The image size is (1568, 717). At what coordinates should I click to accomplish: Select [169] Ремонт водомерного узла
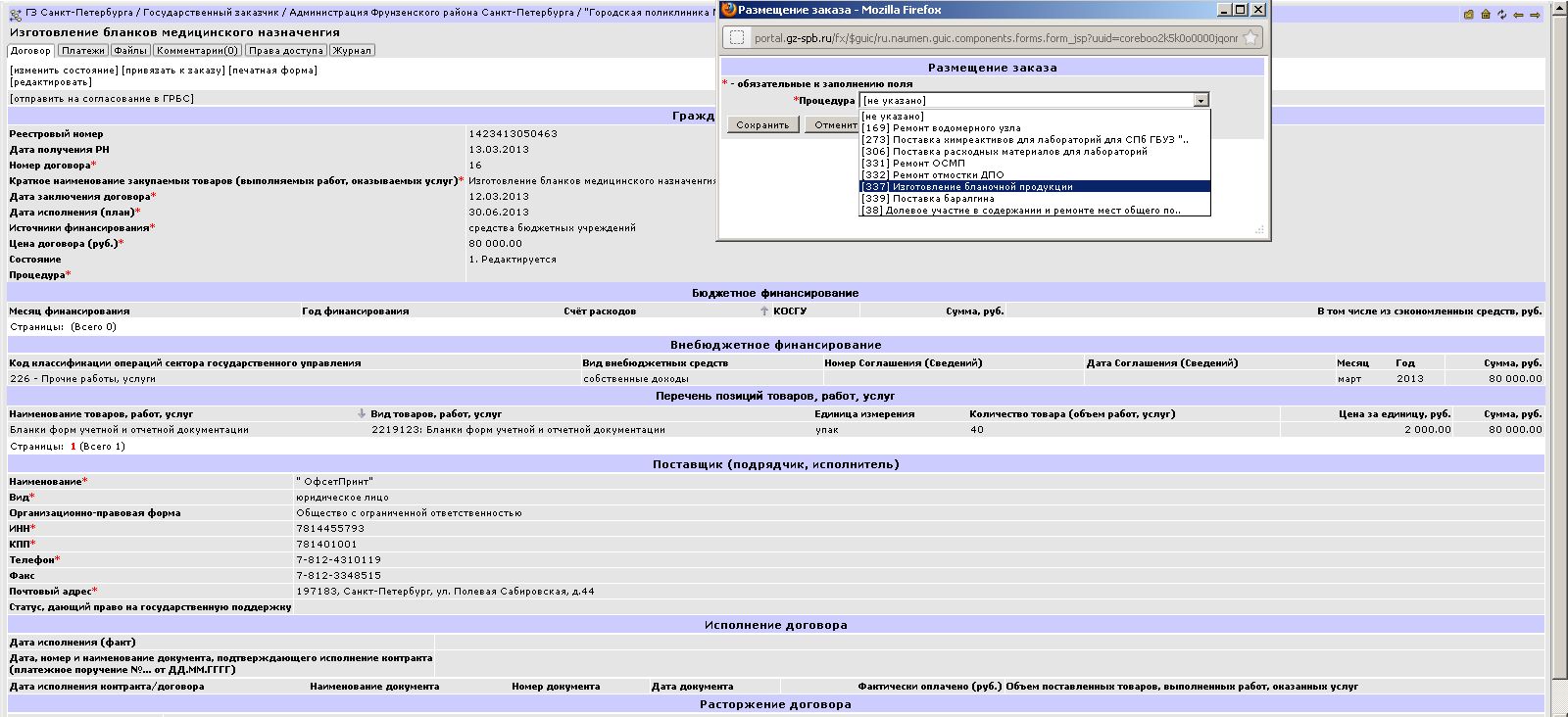(1035, 128)
